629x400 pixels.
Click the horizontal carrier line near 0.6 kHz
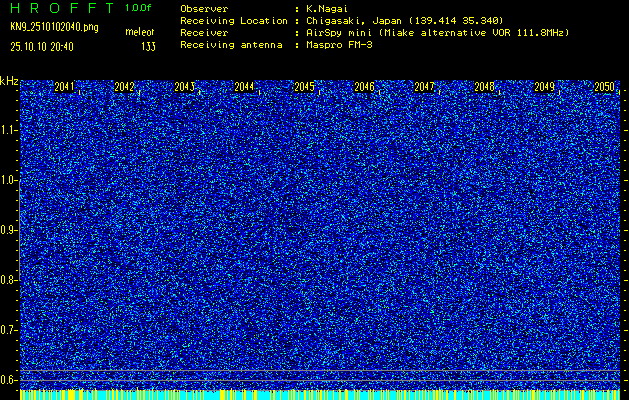[320, 371]
